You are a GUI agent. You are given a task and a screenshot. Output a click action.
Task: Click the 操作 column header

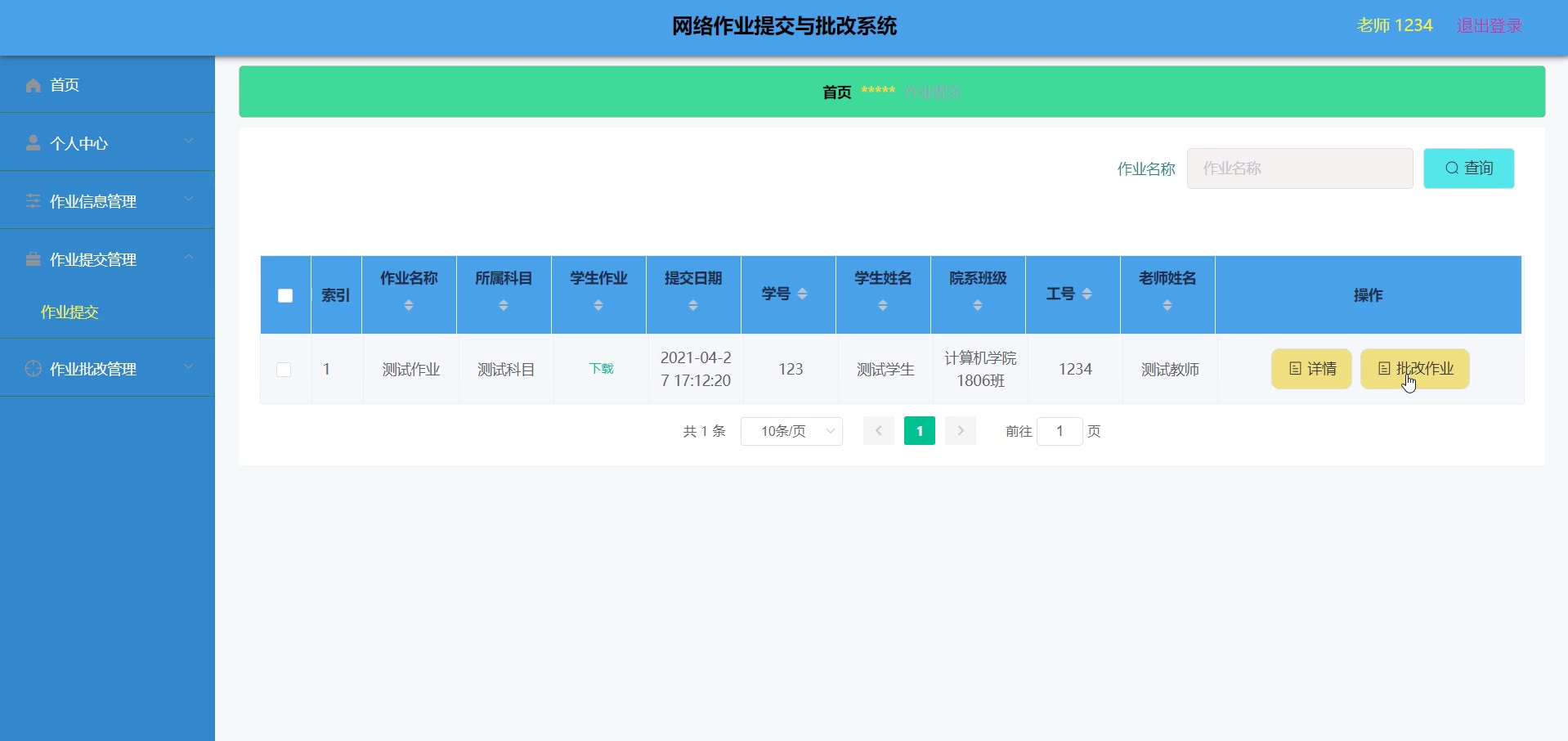[1368, 295]
